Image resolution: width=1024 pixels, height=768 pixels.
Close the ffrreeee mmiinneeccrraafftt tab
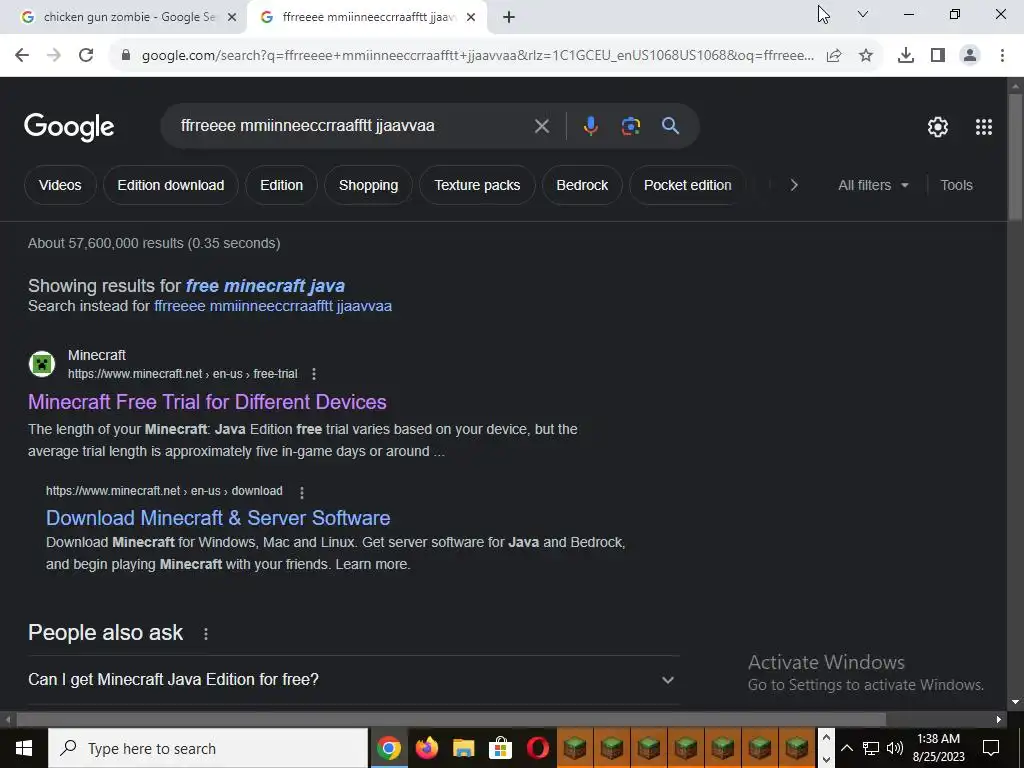(471, 18)
